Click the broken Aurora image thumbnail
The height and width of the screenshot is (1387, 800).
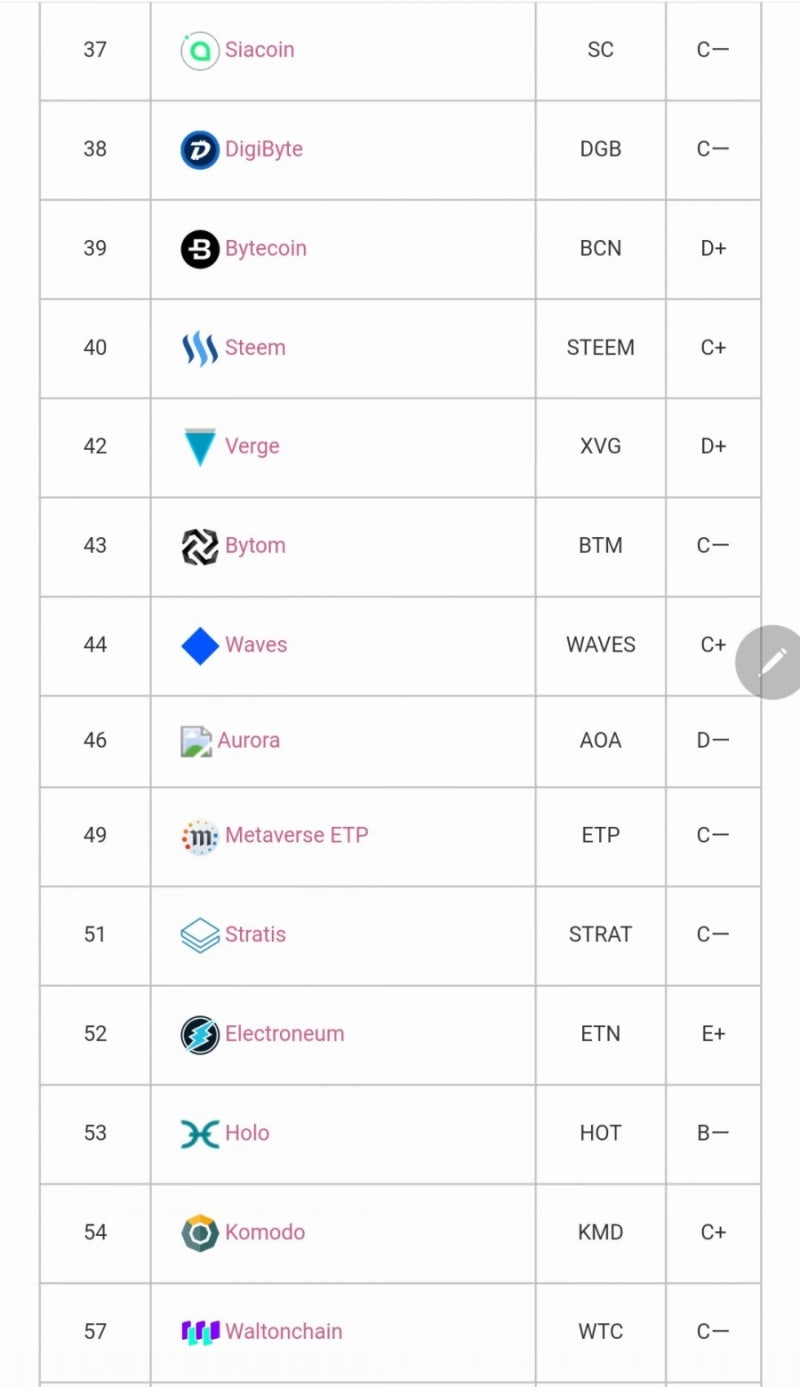point(195,741)
